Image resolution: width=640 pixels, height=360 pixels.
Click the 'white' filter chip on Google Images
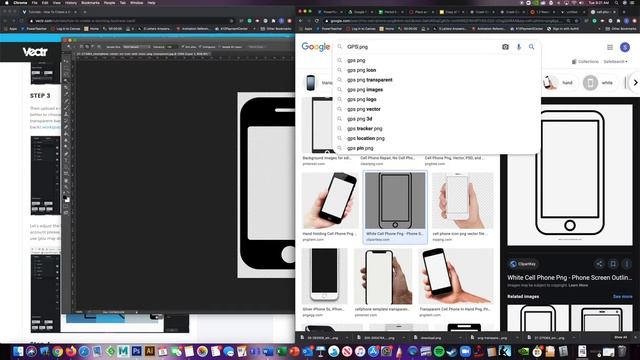599,83
